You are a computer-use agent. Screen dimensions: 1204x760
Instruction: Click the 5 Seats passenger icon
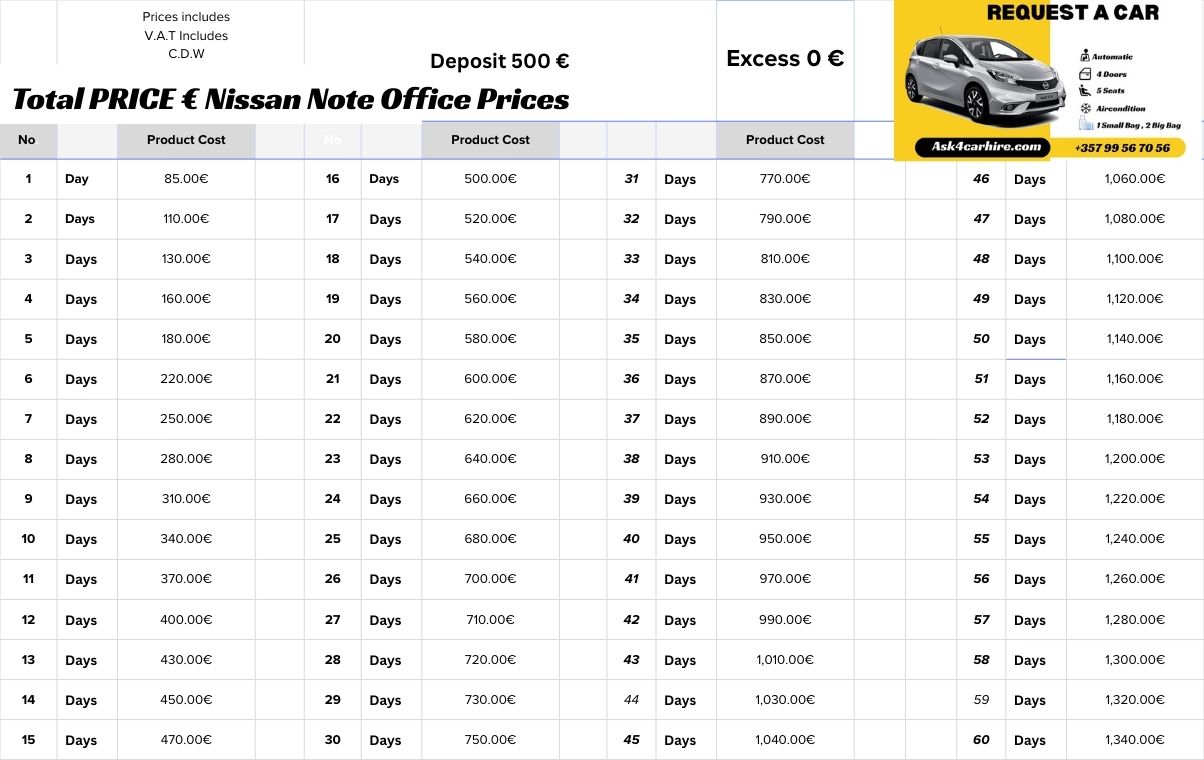pos(1085,91)
